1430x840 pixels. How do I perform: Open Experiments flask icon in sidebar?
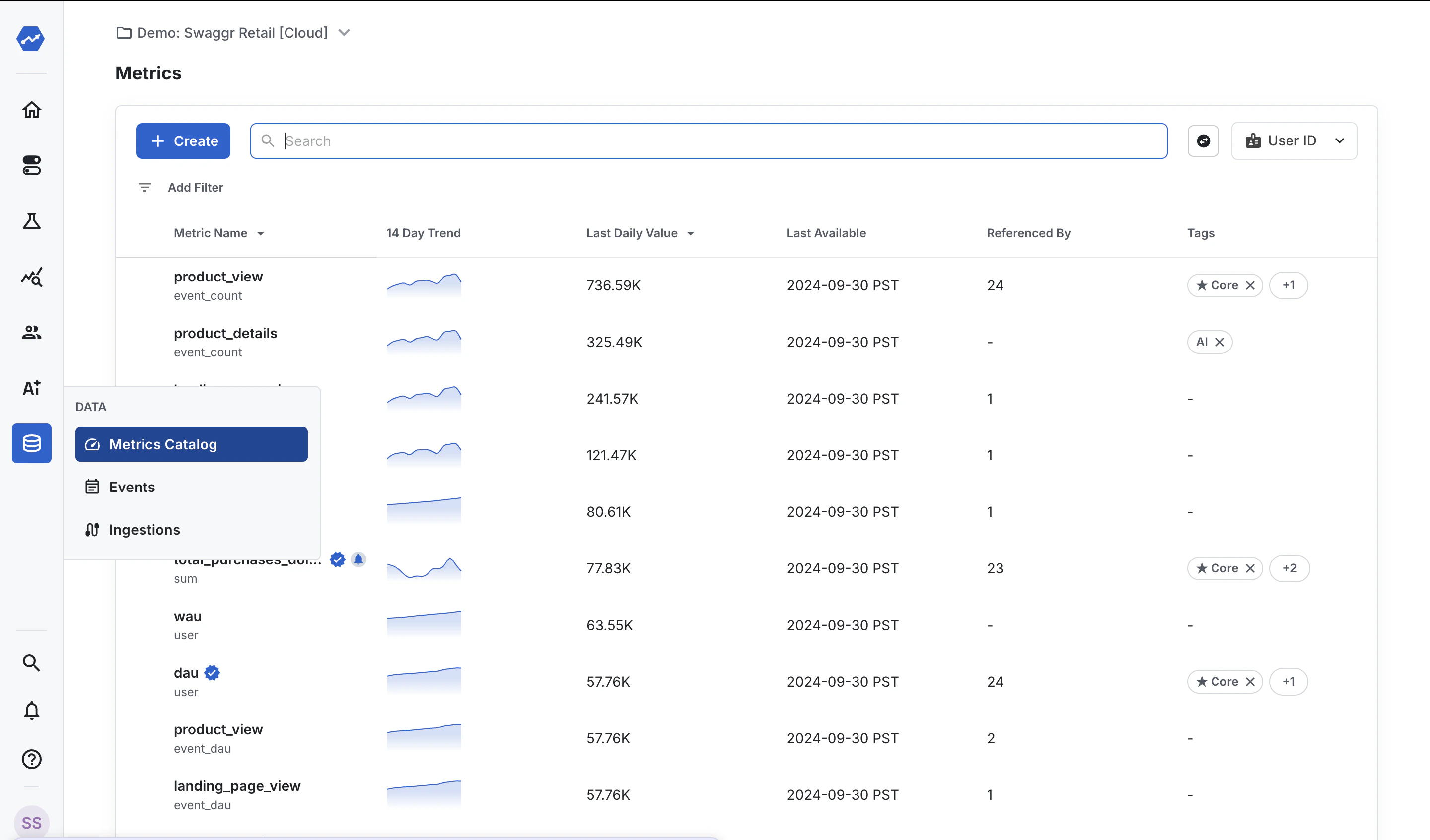point(32,221)
